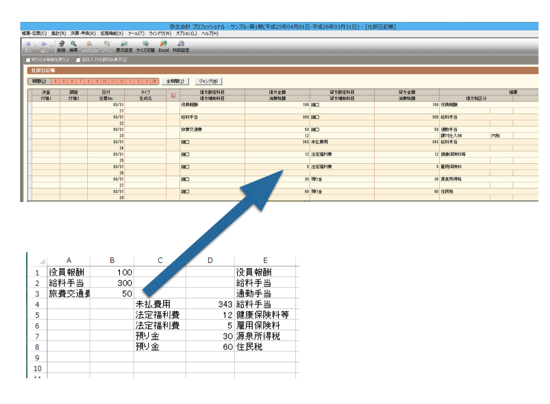Viewport: 550px width, 404px height.
Task: Click the dimmed icon left of 表示設定
Action: (x=107, y=44)
